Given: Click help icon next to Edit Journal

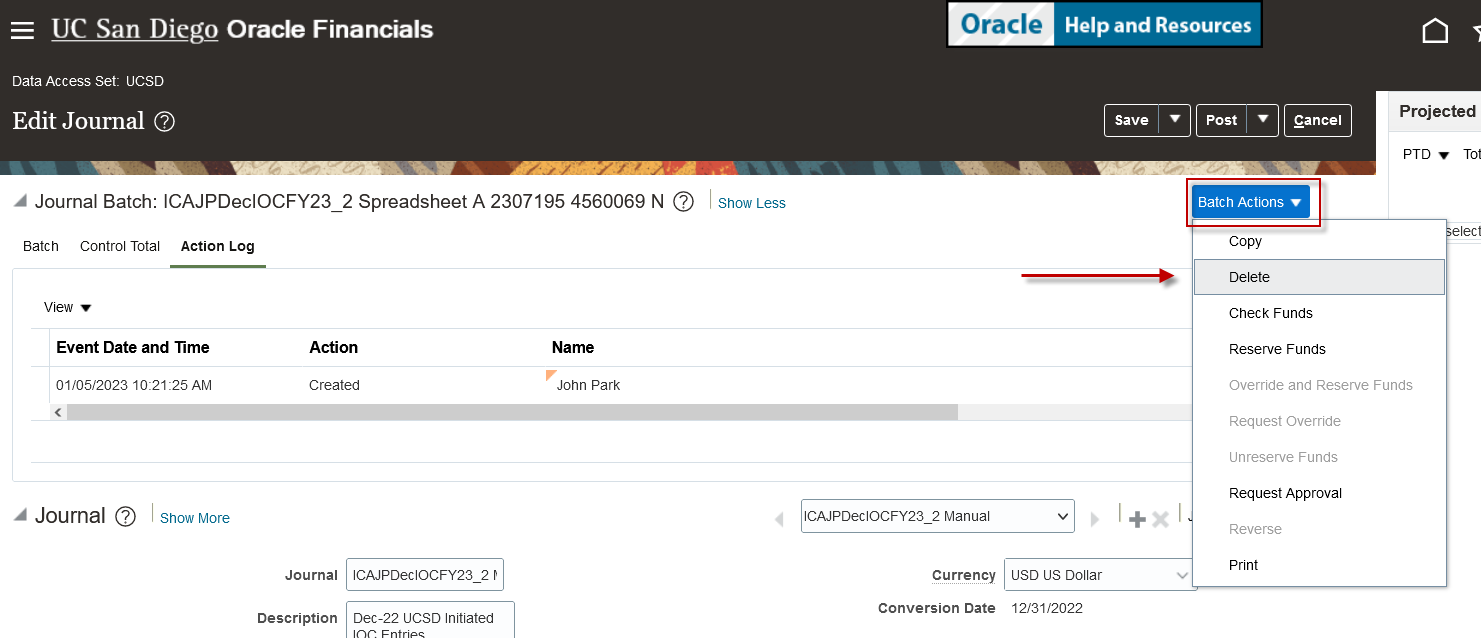Looking at the screenshot, I should pyautogui.click(x=165, y=122).
